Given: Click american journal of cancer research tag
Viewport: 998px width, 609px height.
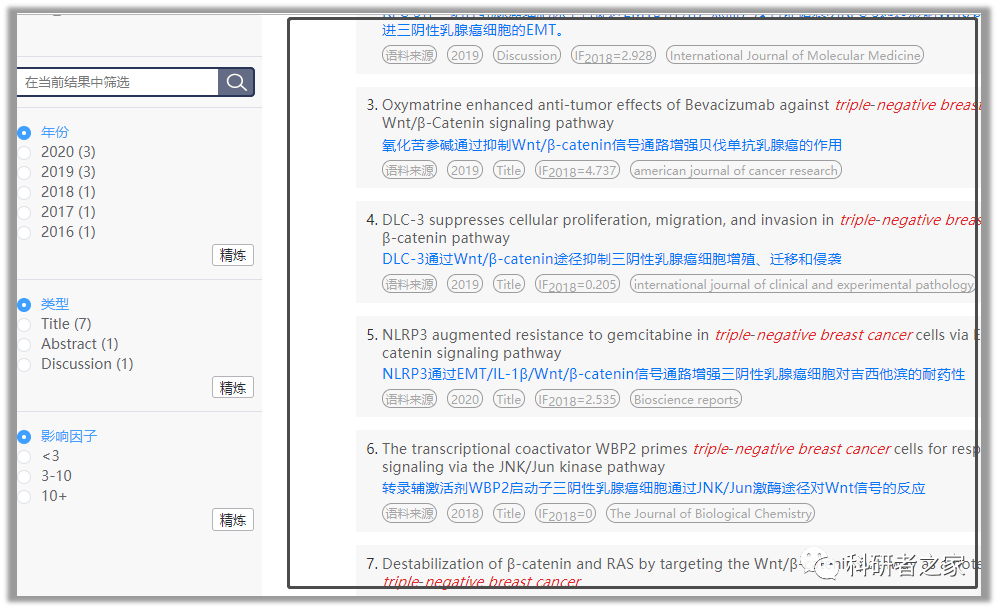Looking at the screenshot, I should point(736,171).
